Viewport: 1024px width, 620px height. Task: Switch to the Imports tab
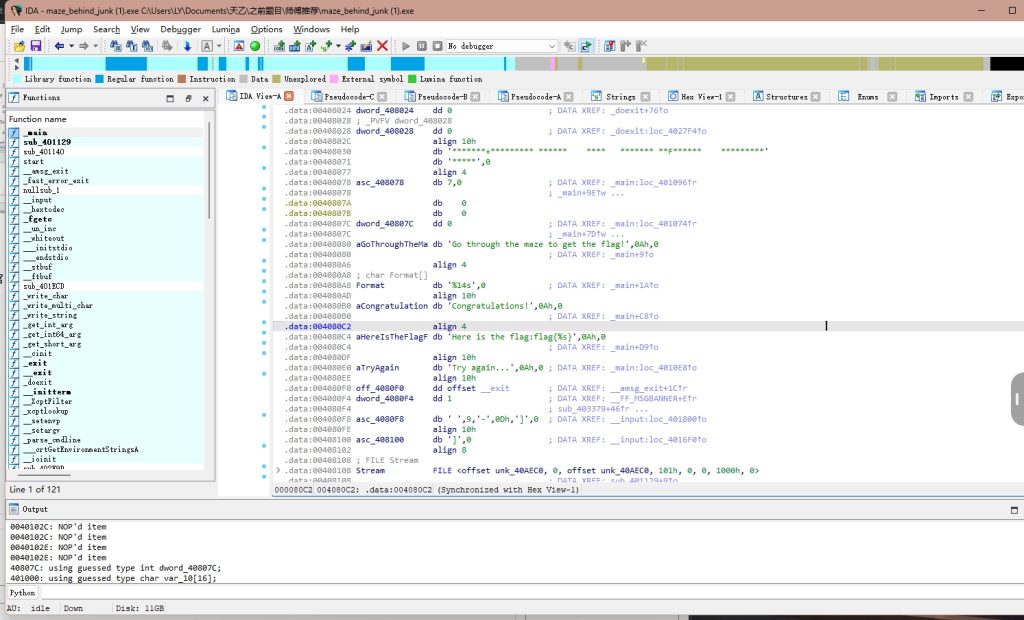(943, 97)
